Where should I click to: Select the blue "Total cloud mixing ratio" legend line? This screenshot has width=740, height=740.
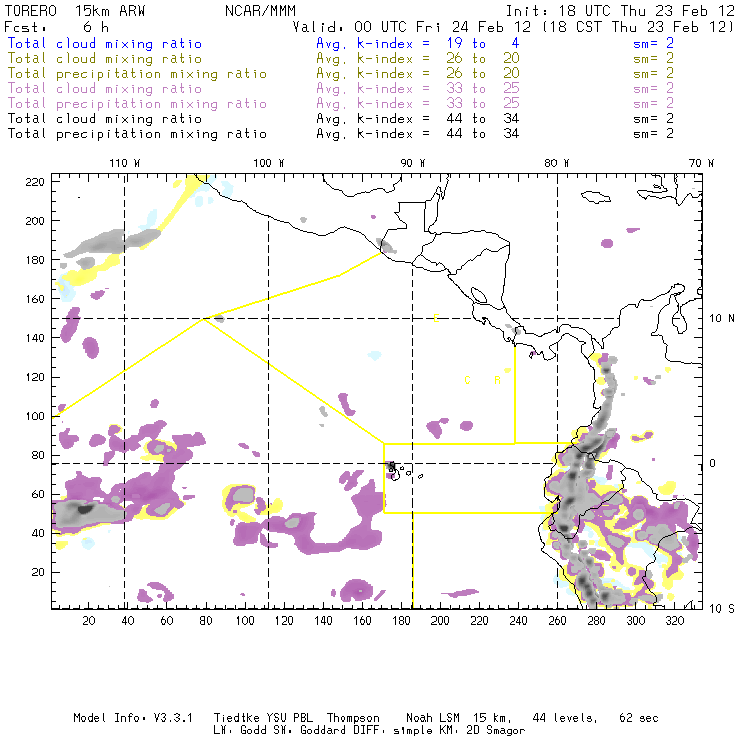(x=105, y=44)
